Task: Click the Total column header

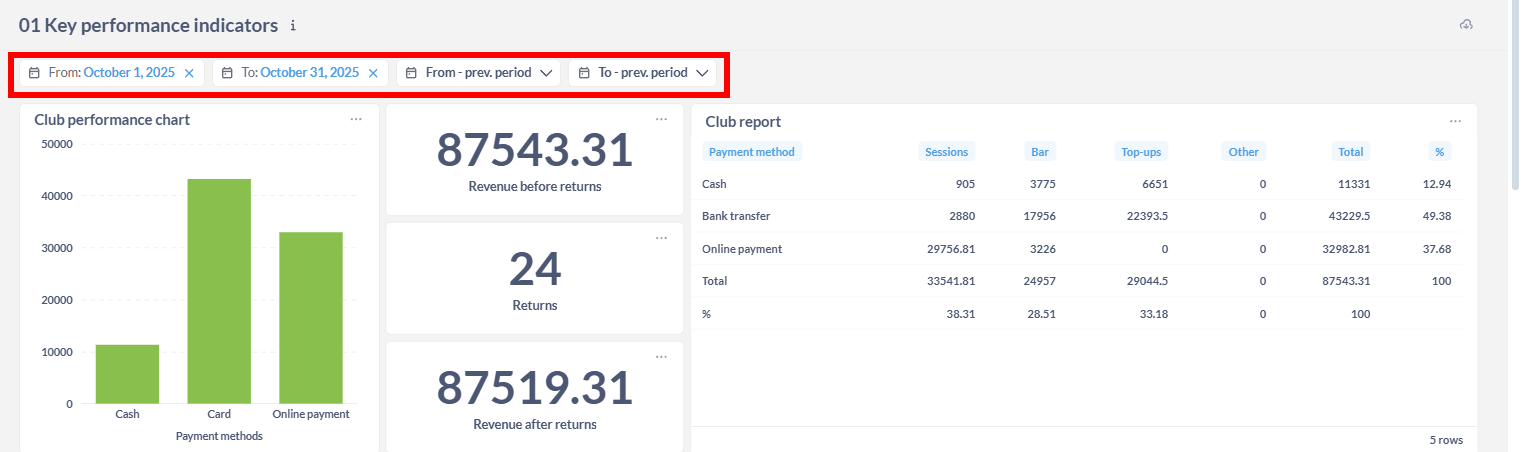Action: click(1350, 152)
